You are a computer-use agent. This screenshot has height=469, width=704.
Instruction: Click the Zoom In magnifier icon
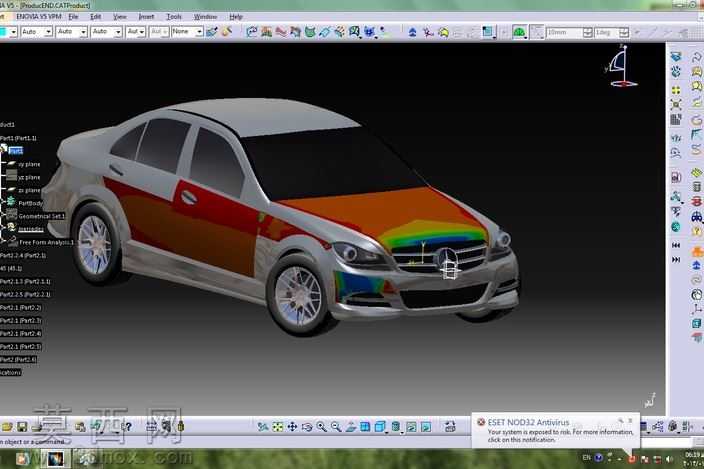(321, 427)
